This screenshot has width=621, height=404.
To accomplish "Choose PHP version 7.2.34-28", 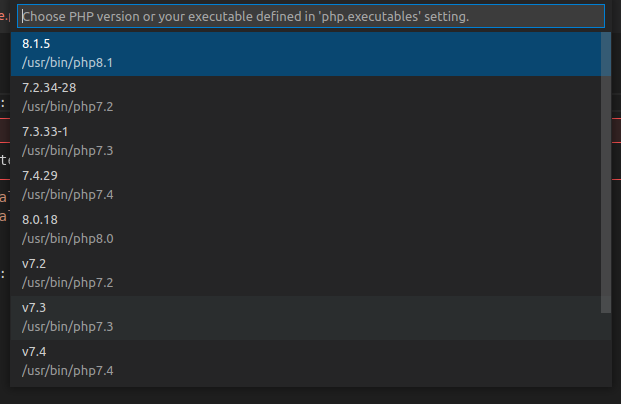I will pyautogui.click(x=49, y=88).
